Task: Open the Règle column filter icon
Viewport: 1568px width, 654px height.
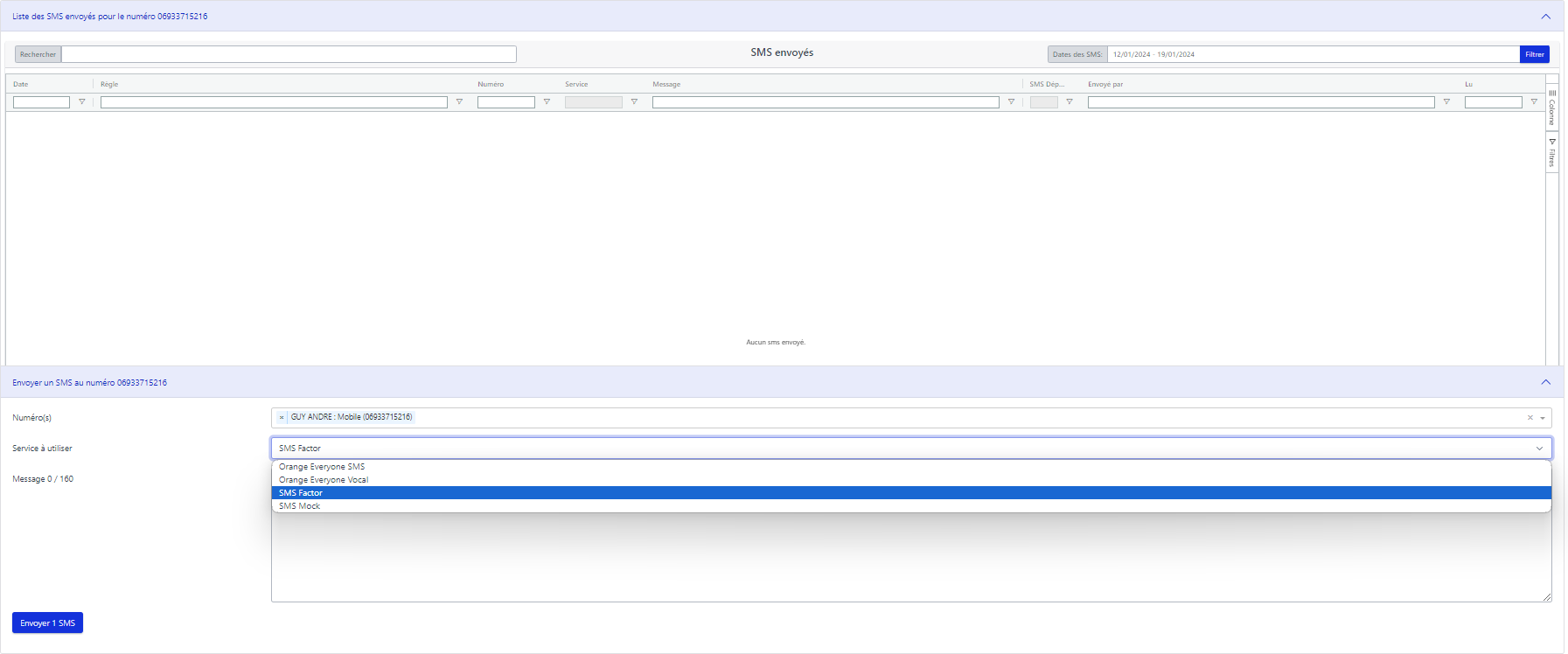Action: (459, 102)
